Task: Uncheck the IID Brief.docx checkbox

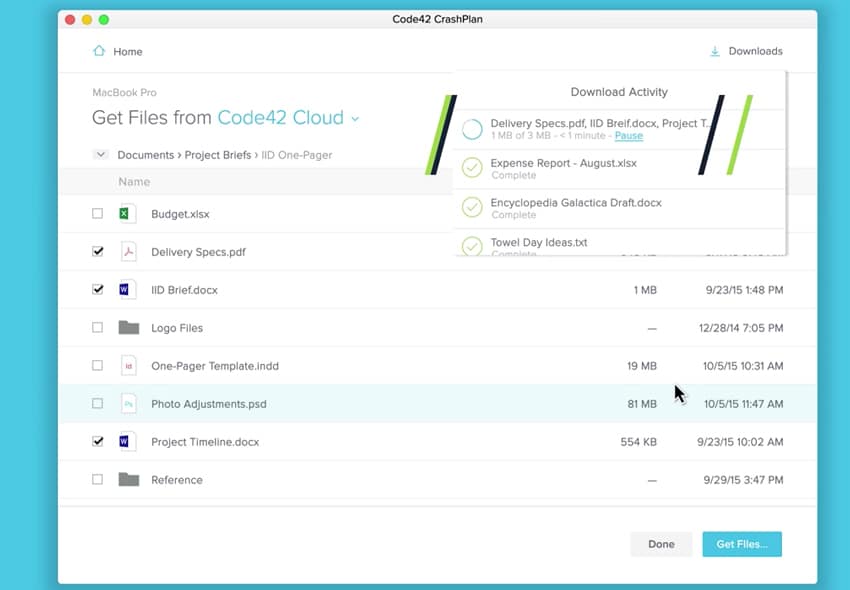Action: point(98,289)
